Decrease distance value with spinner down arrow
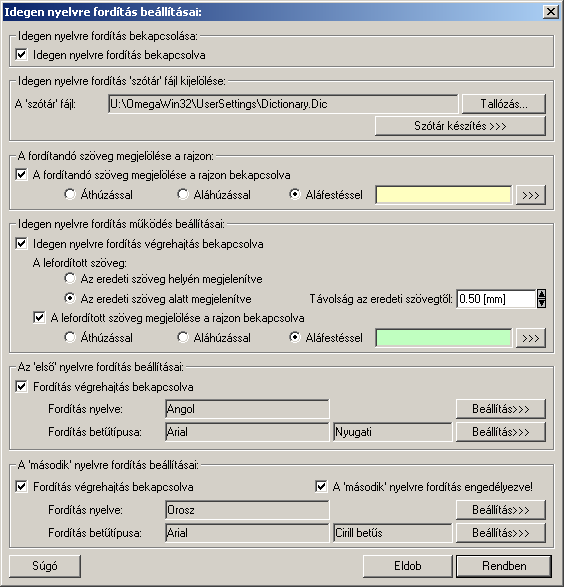Viewport: 564px width, 587px height. (541, 303)
